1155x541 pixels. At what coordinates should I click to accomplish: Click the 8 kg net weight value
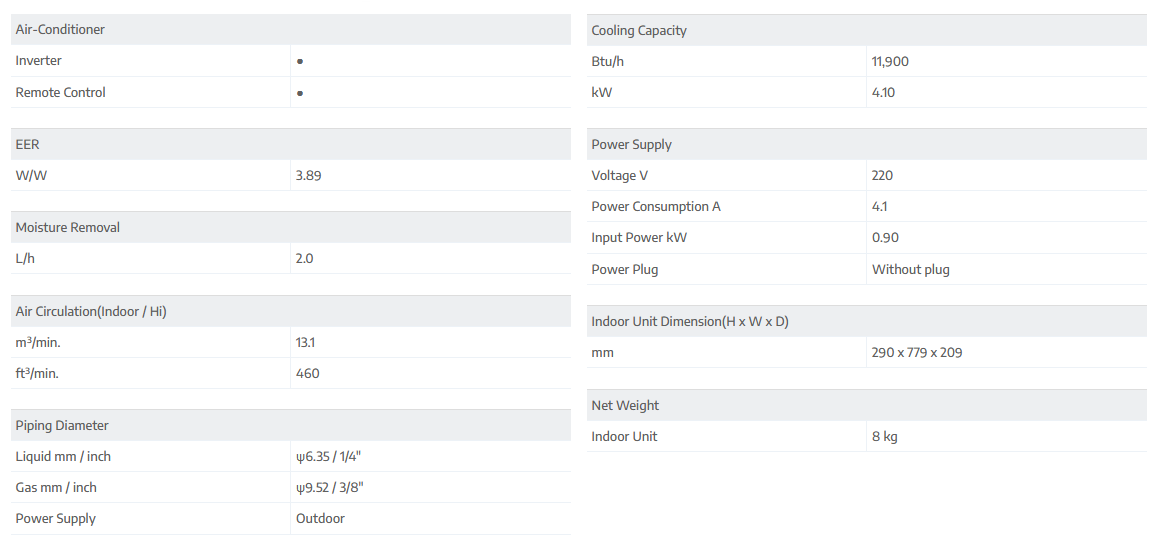point(884,436)
